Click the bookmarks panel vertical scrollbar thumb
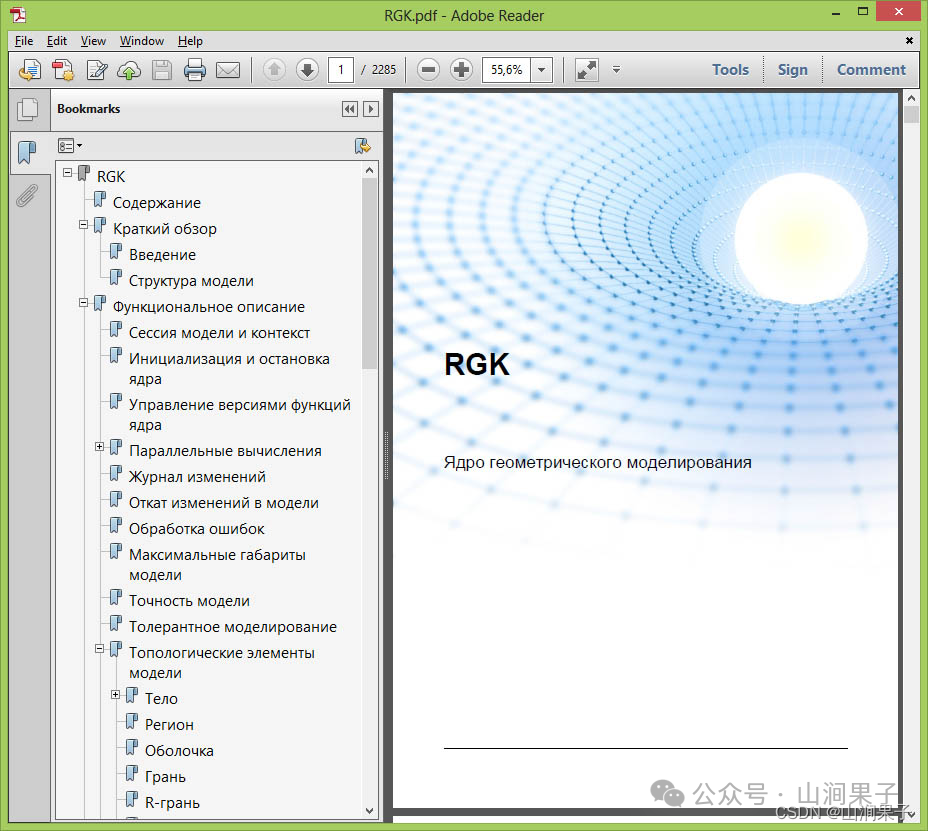 (369, 273)
